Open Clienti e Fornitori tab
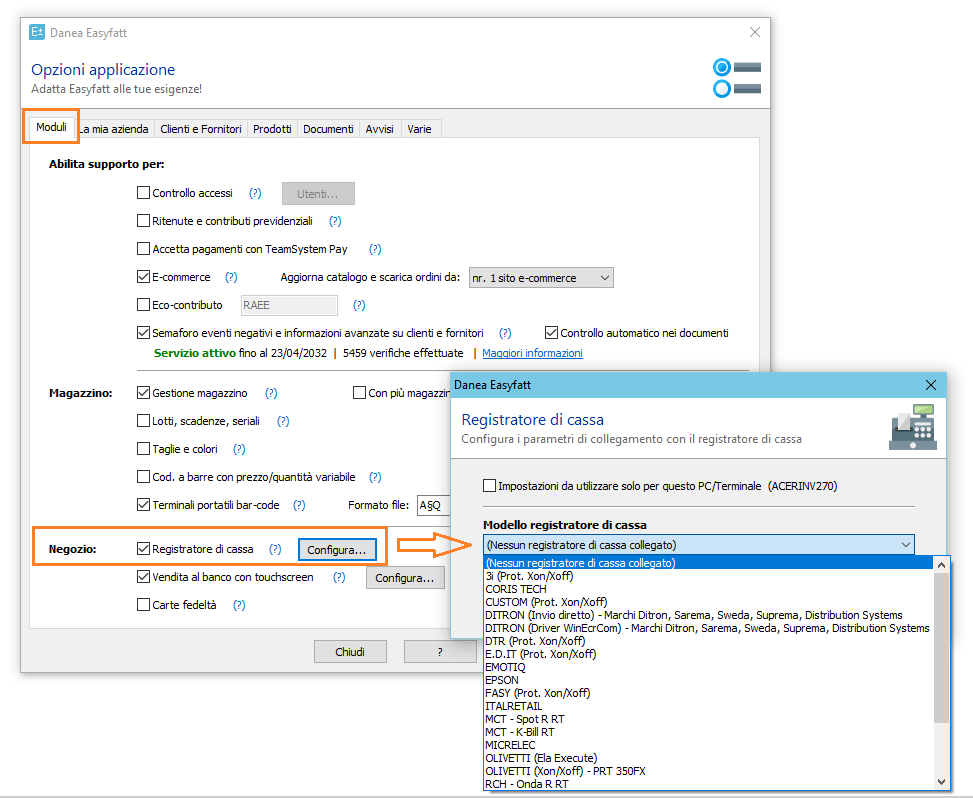This screenshot has width=973, height=798. (x=200, y=128)
